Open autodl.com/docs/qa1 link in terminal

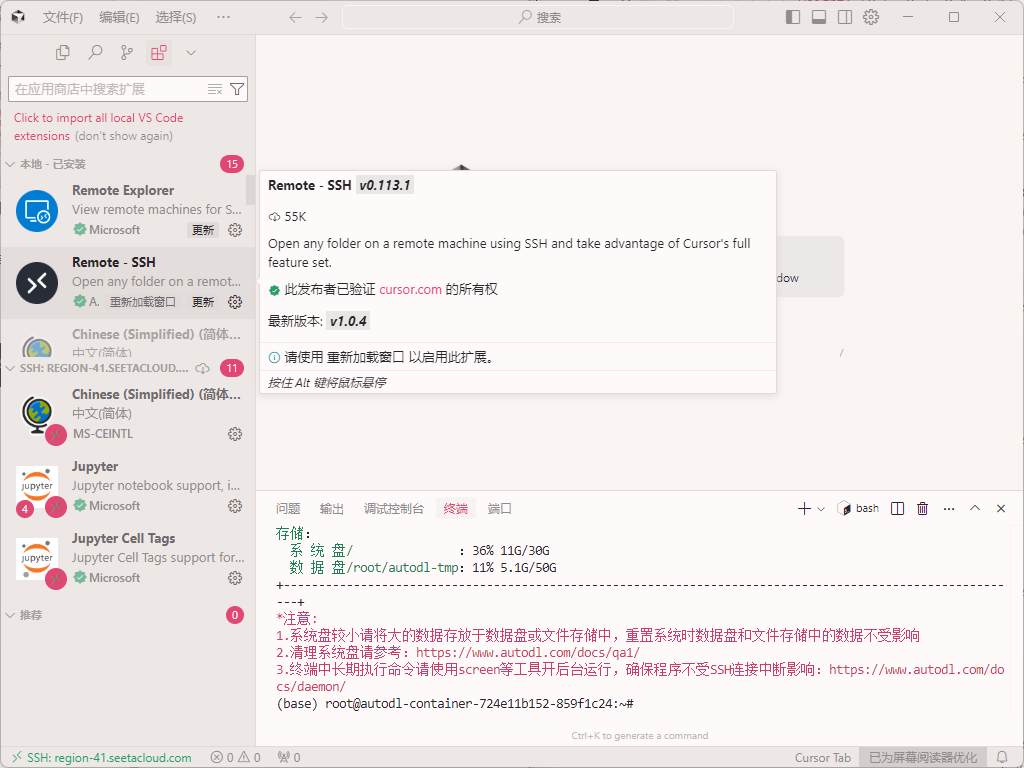pos(528,652)
